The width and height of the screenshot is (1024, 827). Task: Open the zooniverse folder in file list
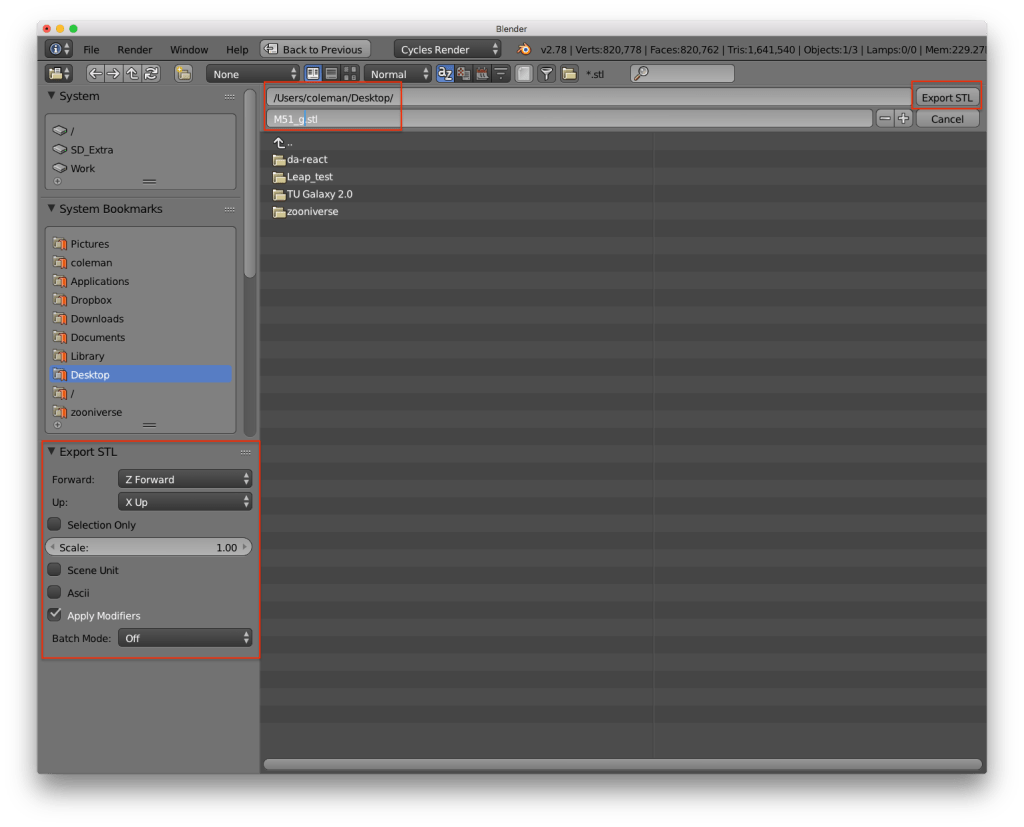[312, 211]
